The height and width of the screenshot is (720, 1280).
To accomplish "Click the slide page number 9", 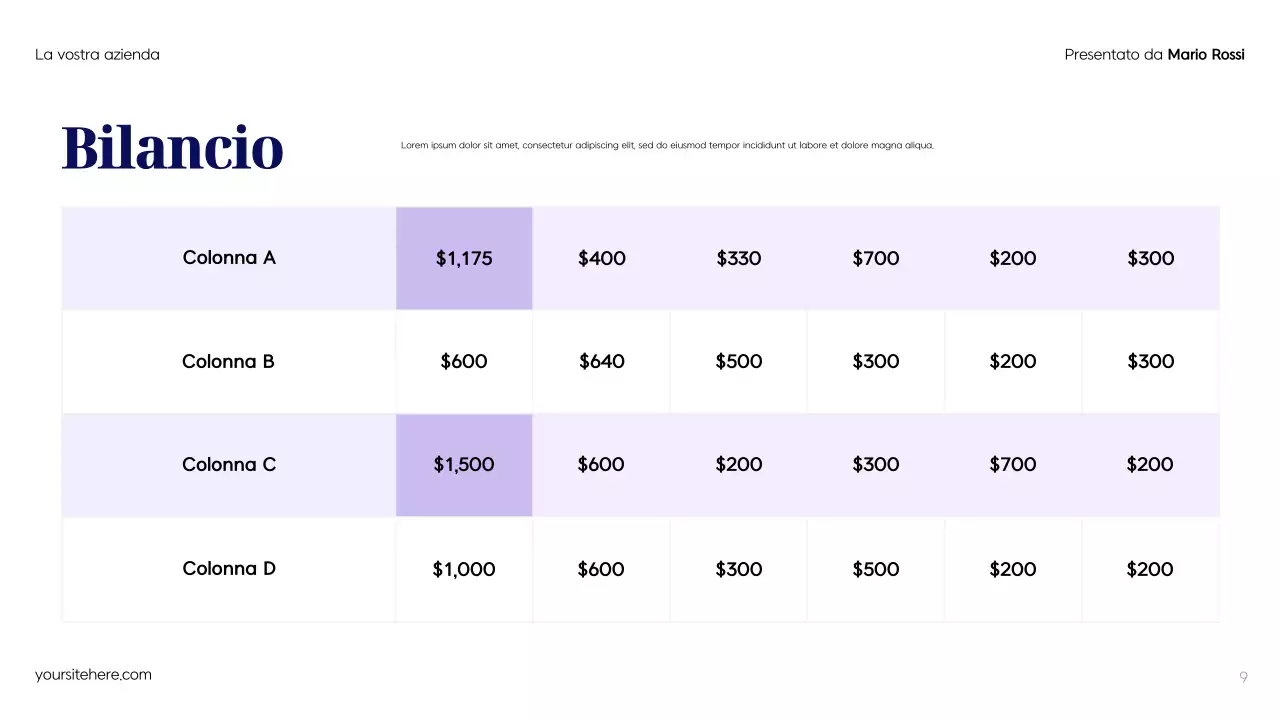I will 1243,677.
